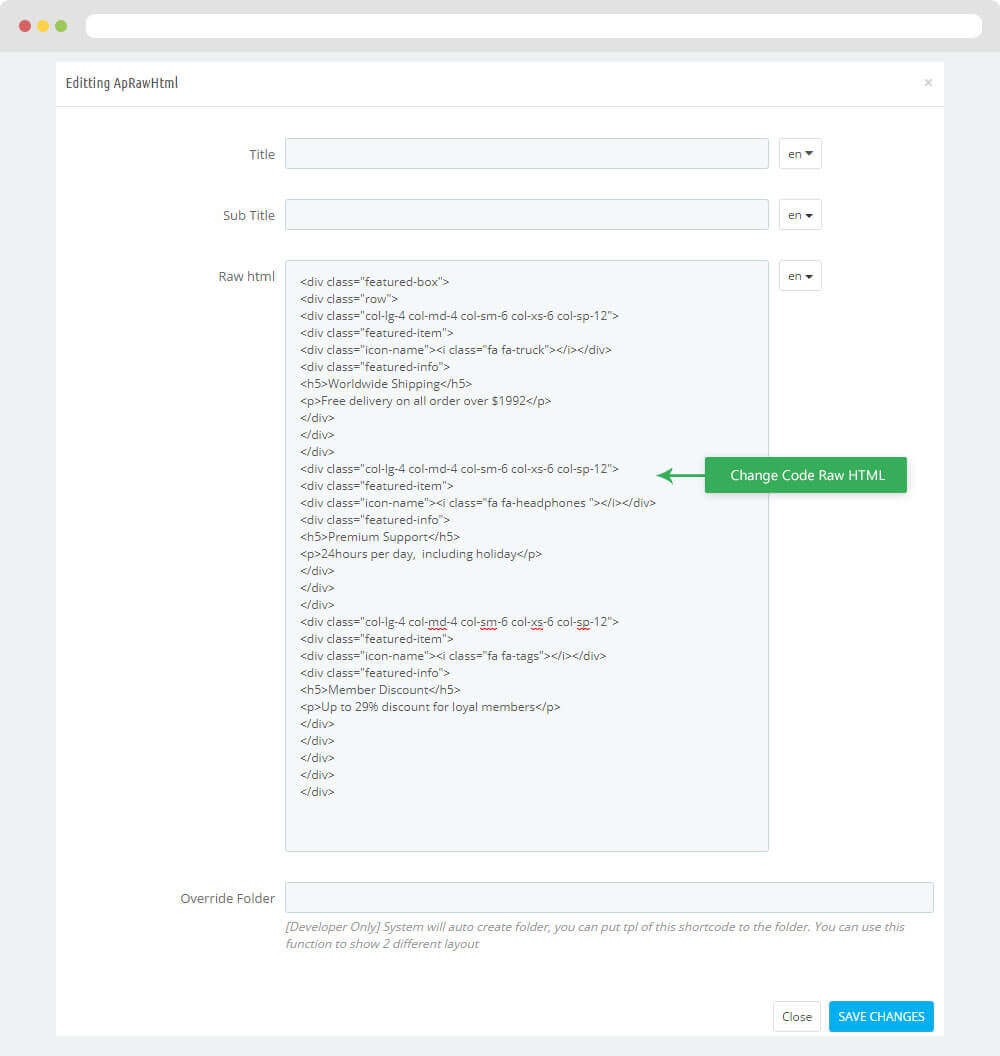Click the Override Folder input field
The width and height of the screenshot is (1000, 1056).
[609, 897]
